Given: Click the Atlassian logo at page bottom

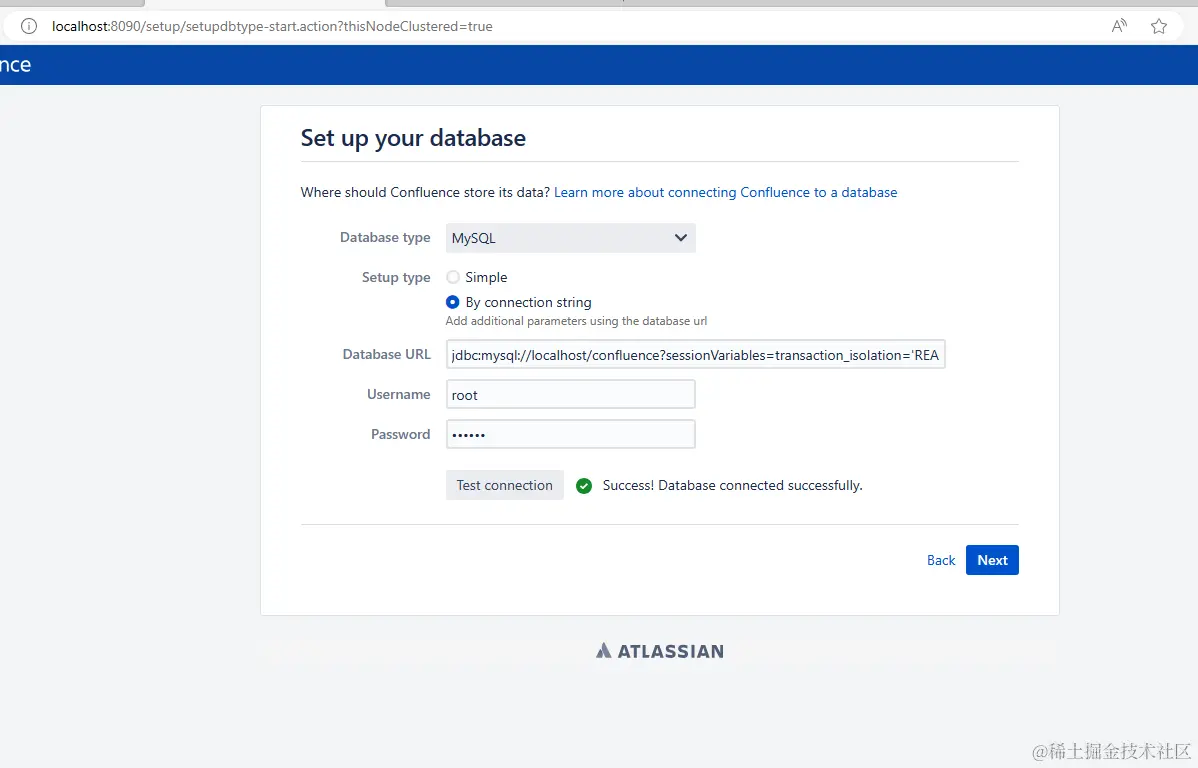Looking at the screenshot, I should coord(659,650).
